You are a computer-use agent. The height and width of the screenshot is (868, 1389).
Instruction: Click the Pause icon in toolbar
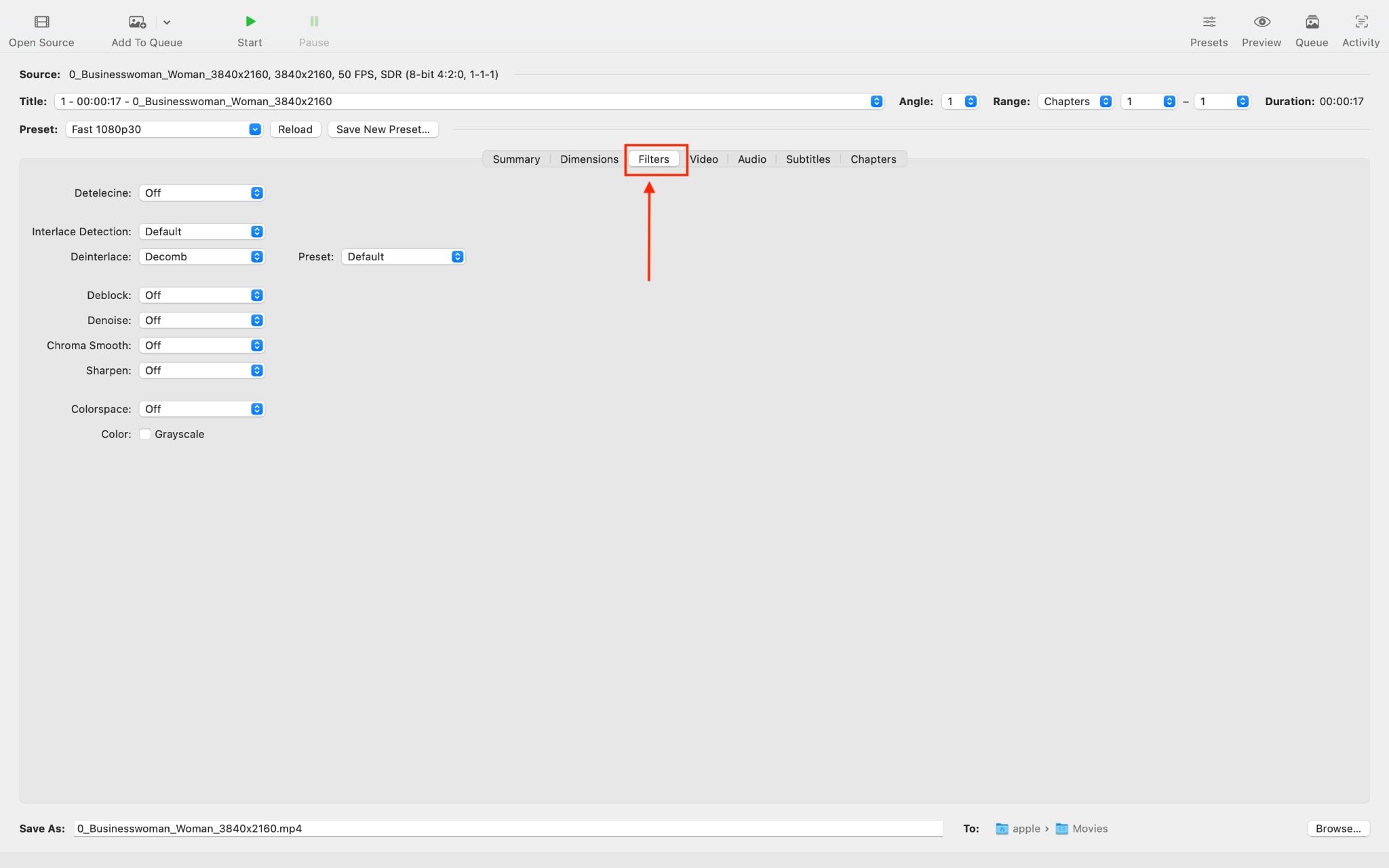click(314, 22)
